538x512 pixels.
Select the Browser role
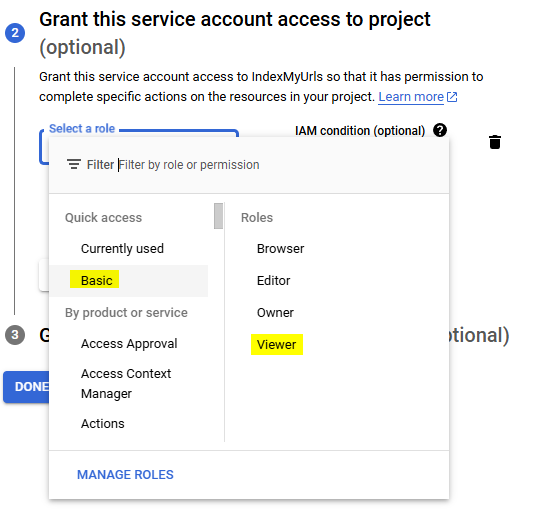click(280, 248)
